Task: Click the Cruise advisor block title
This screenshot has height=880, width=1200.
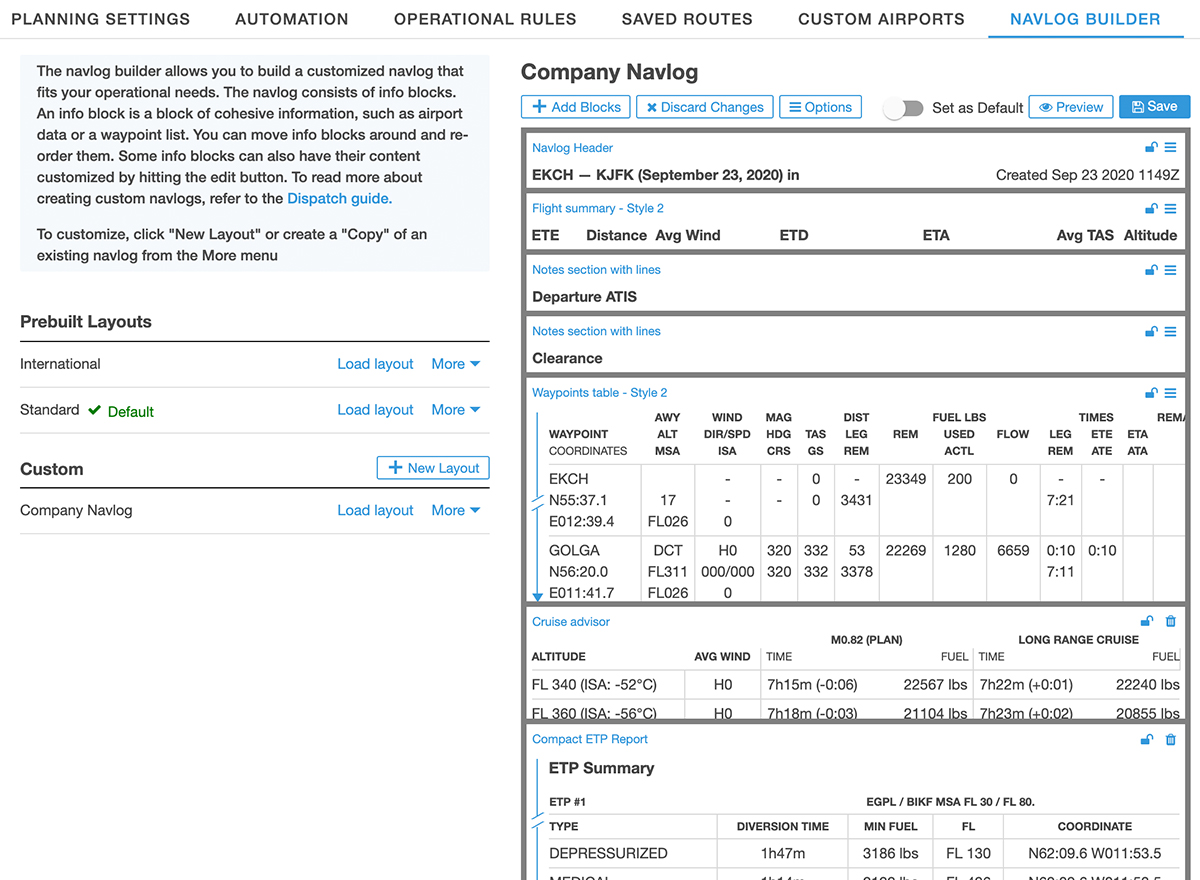Action: (571, 622)
